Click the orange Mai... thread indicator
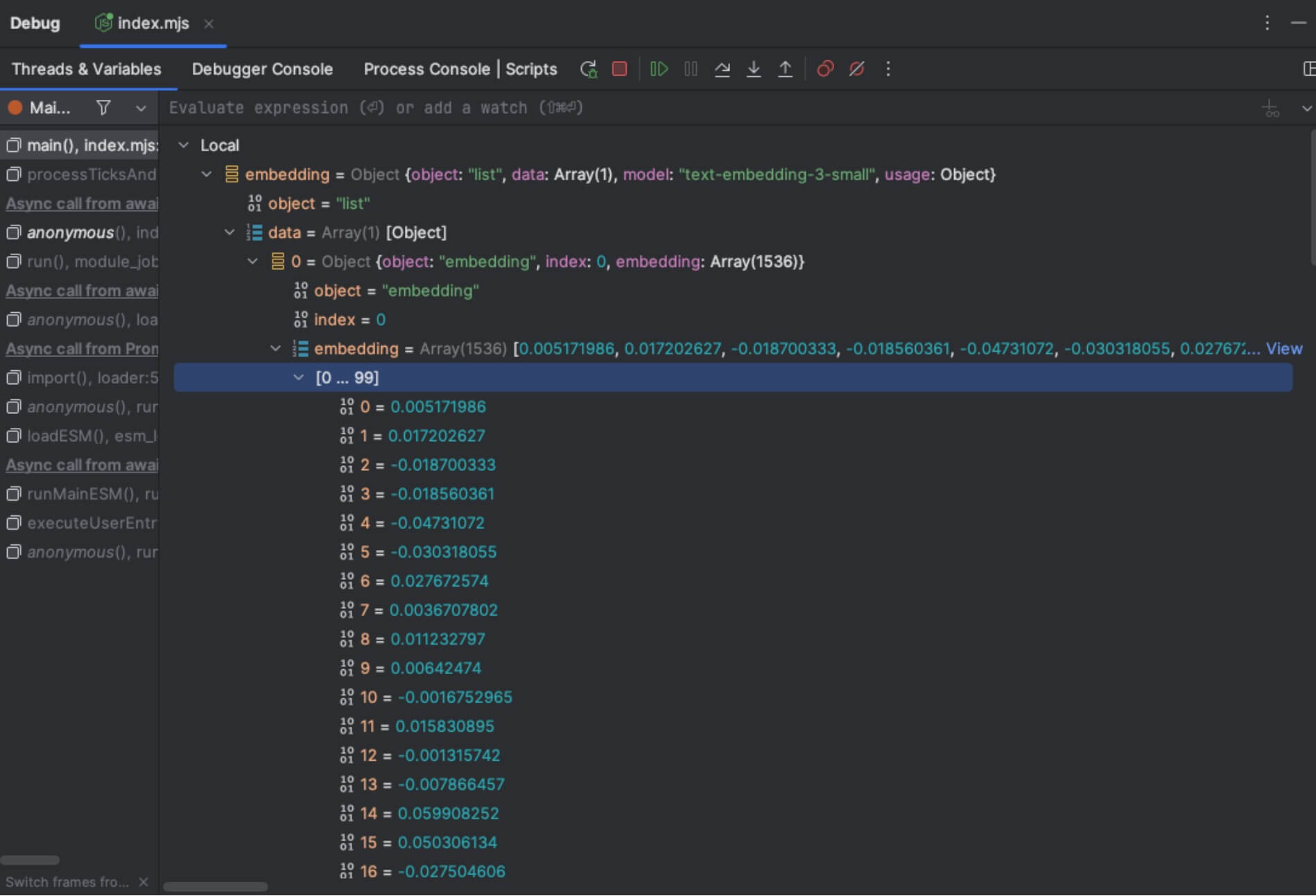The width and height of the screenshot is (1316, 896). 15,108
